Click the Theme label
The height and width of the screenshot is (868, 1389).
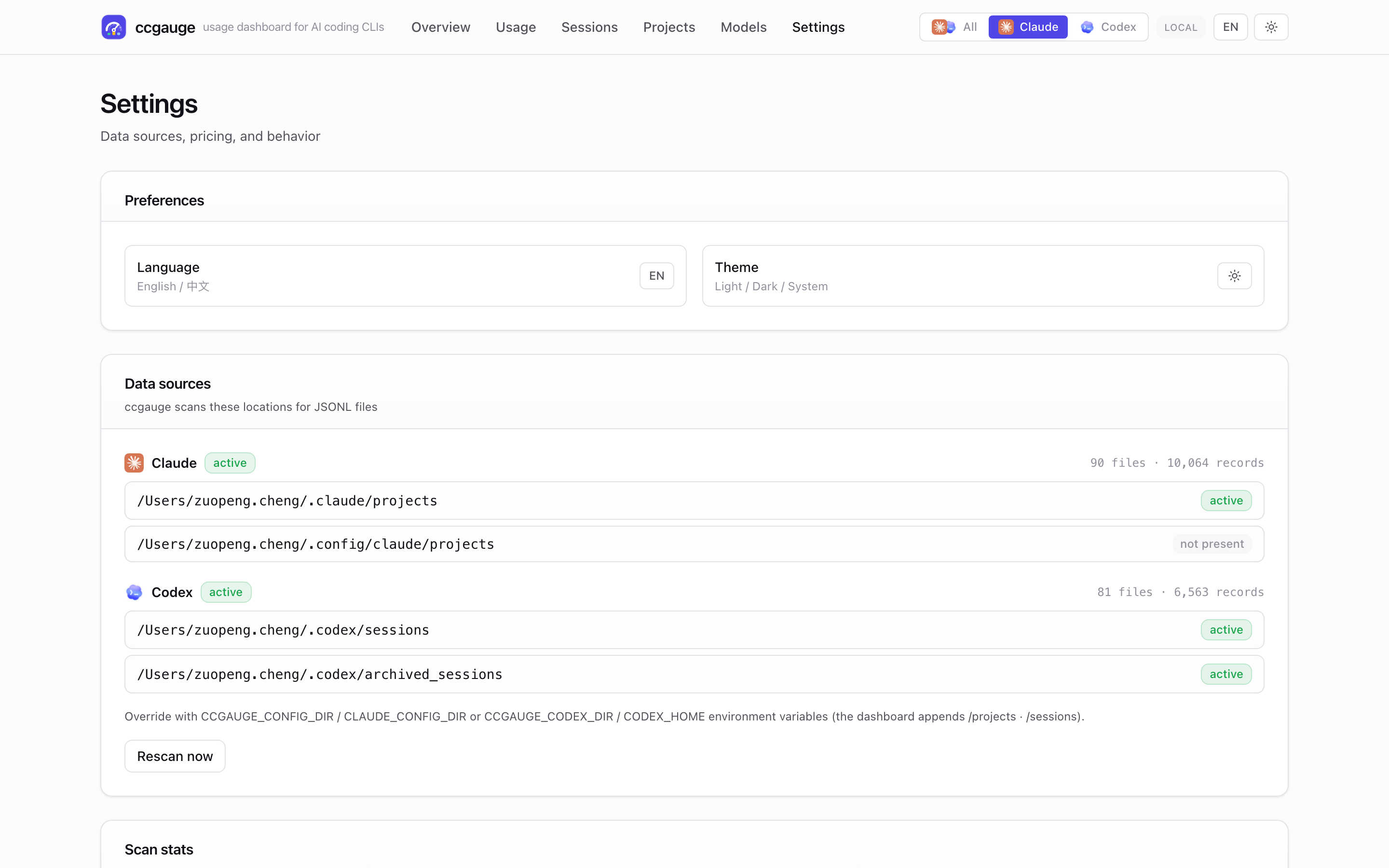(x=736, y=268)
